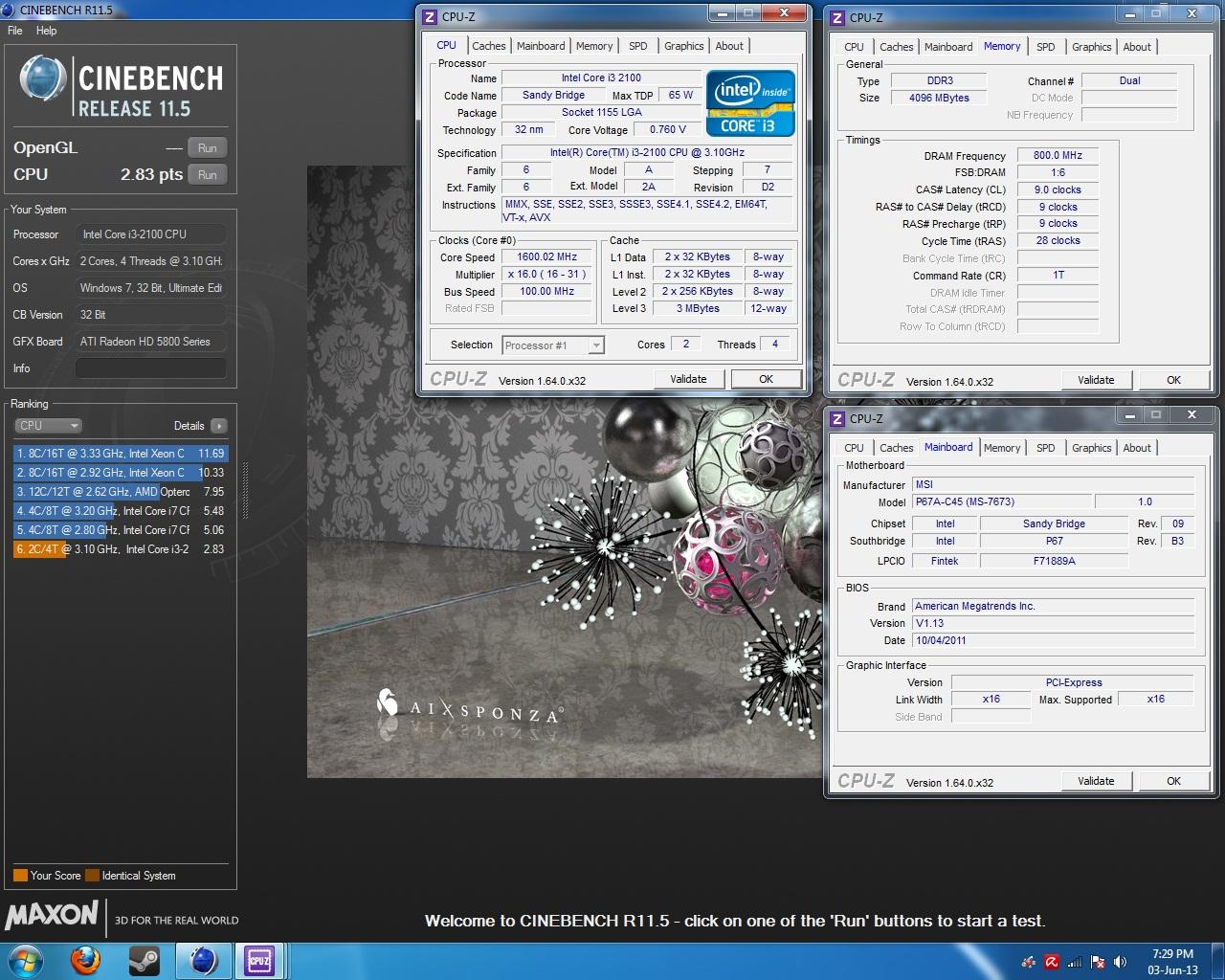Screen dimensions: 1225x980
Task: Open Mainboard tab in first CPU-Z window
Action: (x=541, y=46)
